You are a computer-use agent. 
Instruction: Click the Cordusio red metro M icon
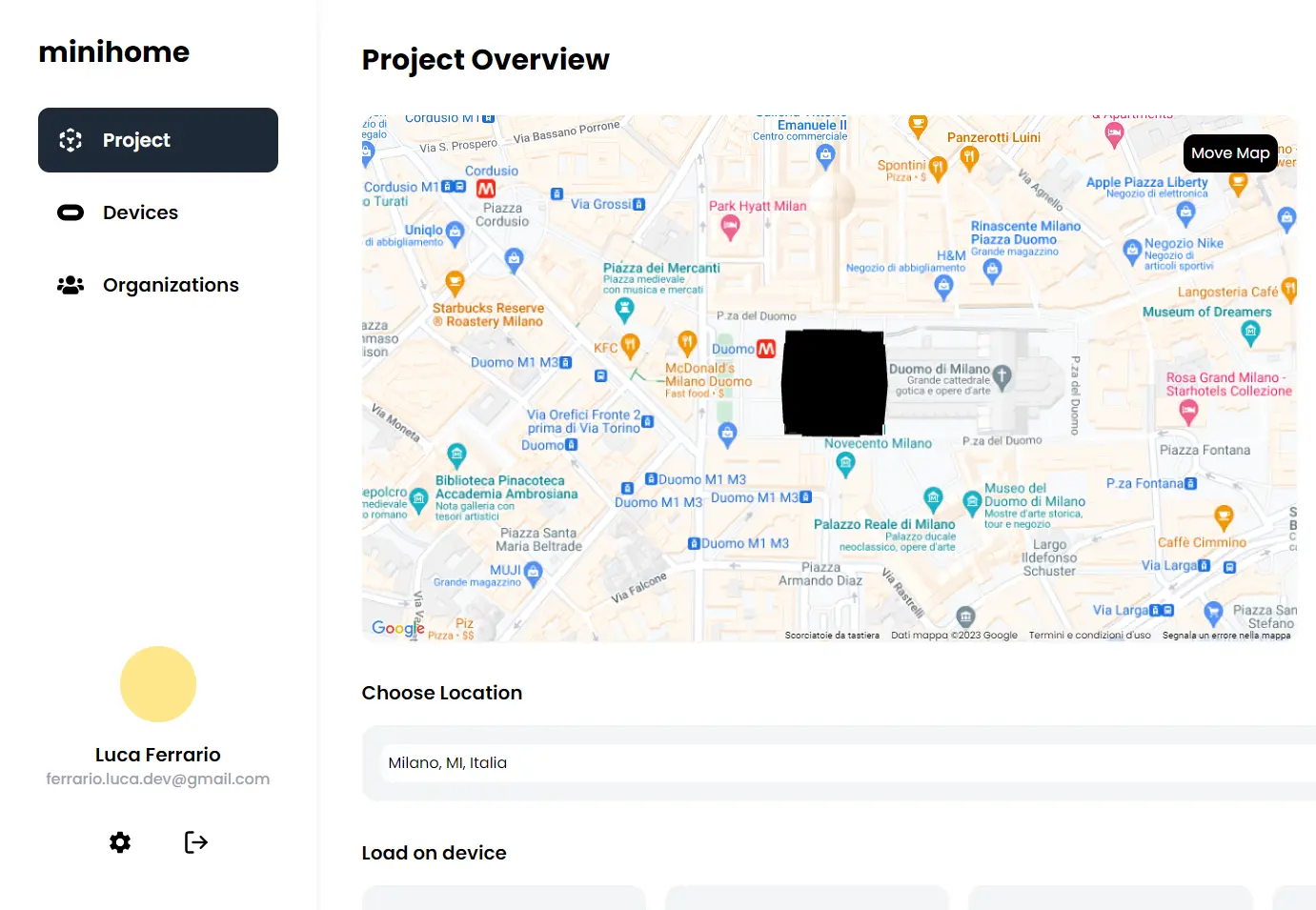(x=486, y=189)
